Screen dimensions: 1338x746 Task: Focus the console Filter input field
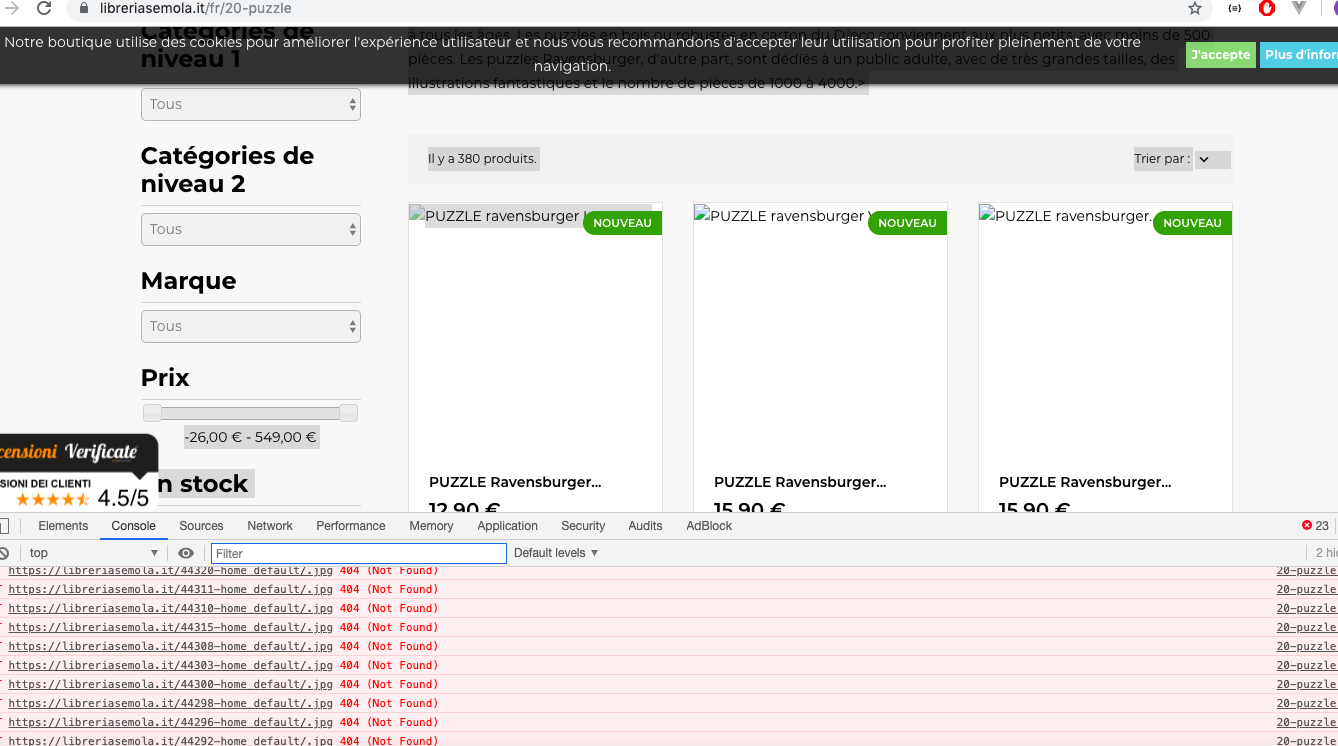[359, 553]
